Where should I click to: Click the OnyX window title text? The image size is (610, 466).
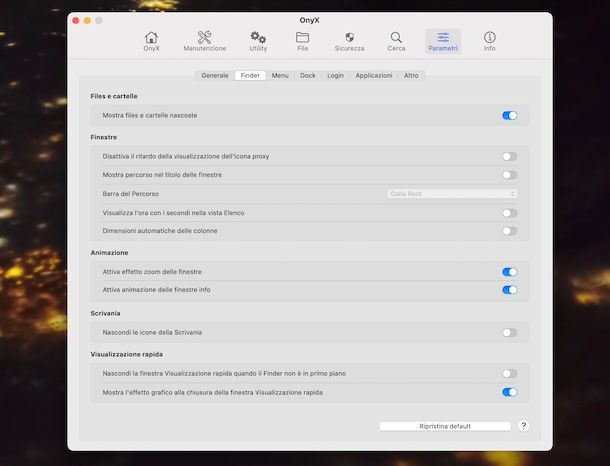point(309,20)
